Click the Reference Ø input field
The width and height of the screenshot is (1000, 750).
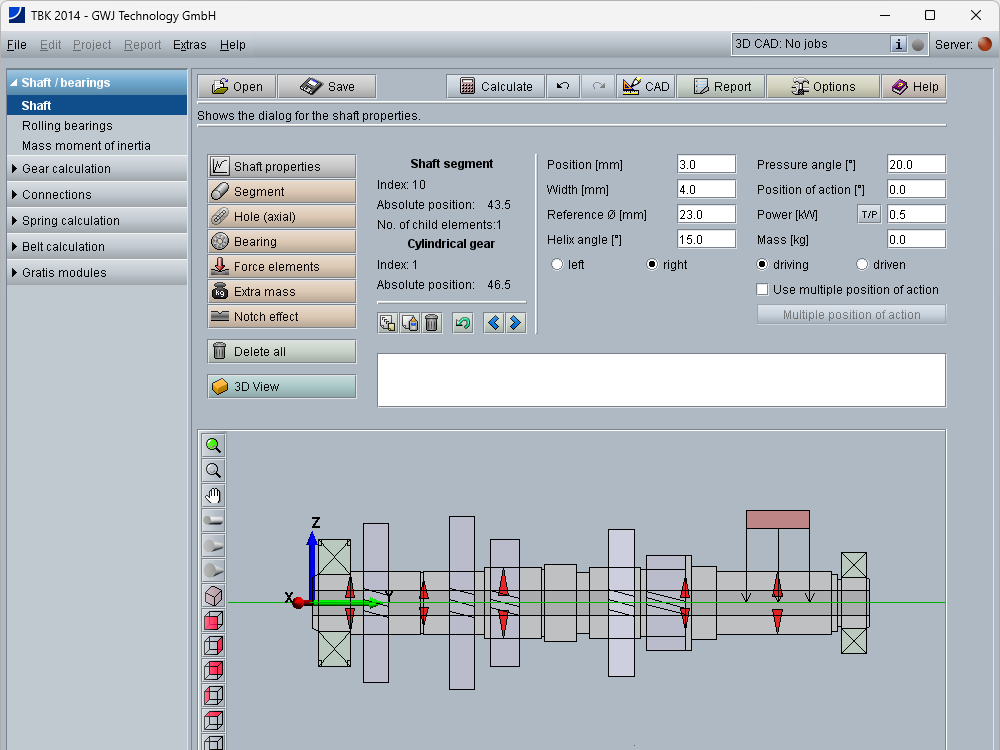pyautogui.click(x=706, y=215)
